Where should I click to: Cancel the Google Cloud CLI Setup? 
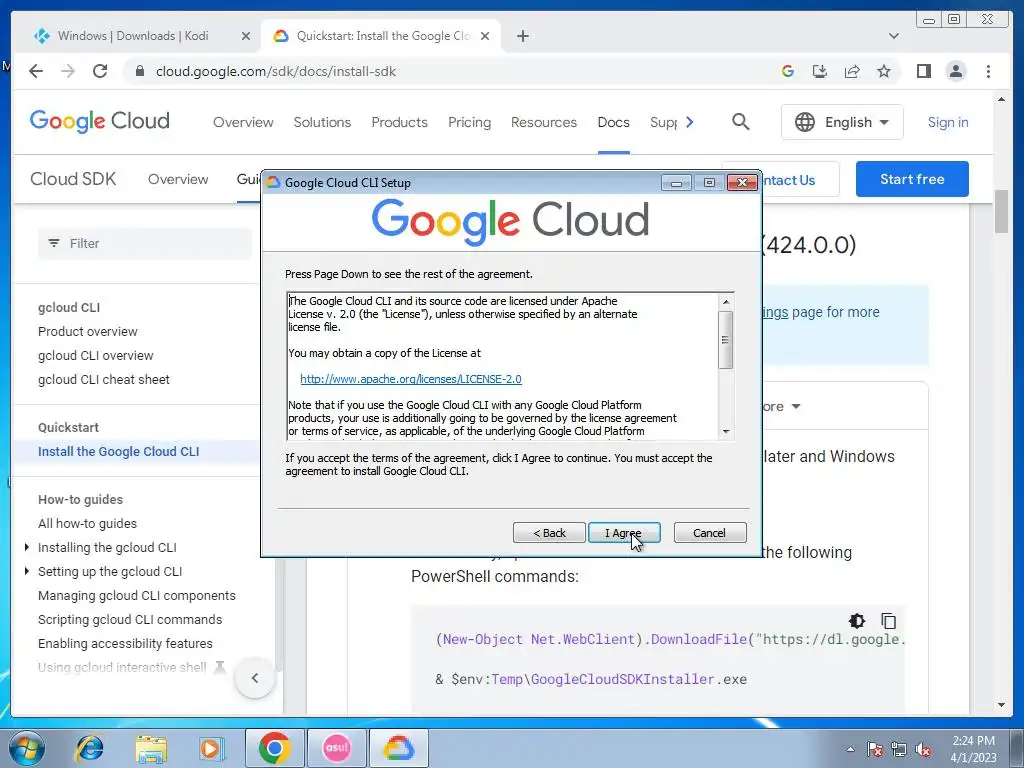click(709, 533)
